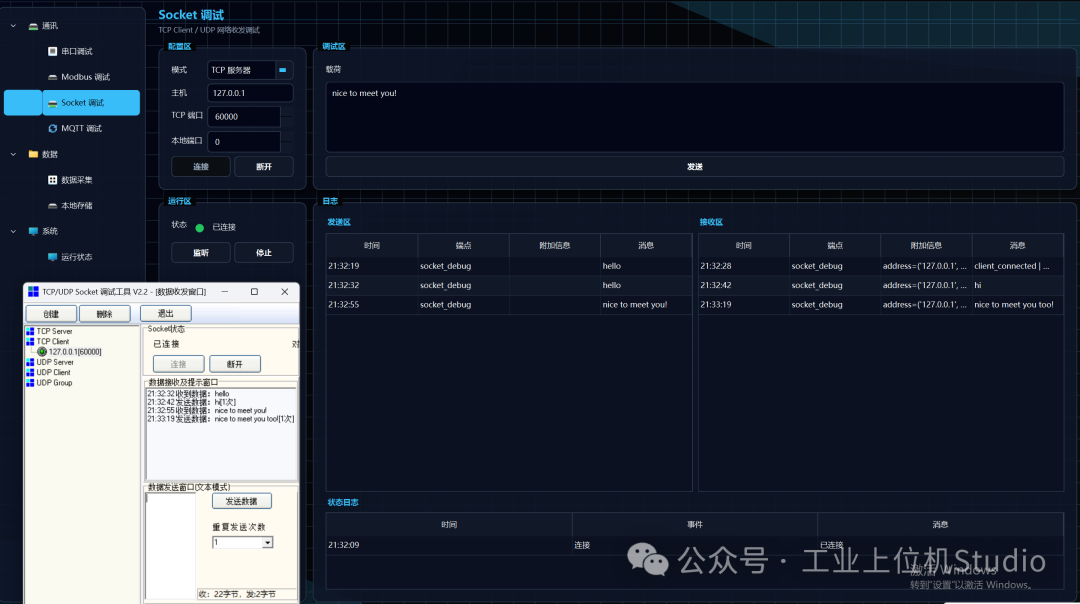1080x604 pixels.
Task: Click the 通讯 group icon in sidebar
Action: coord(33,26)
